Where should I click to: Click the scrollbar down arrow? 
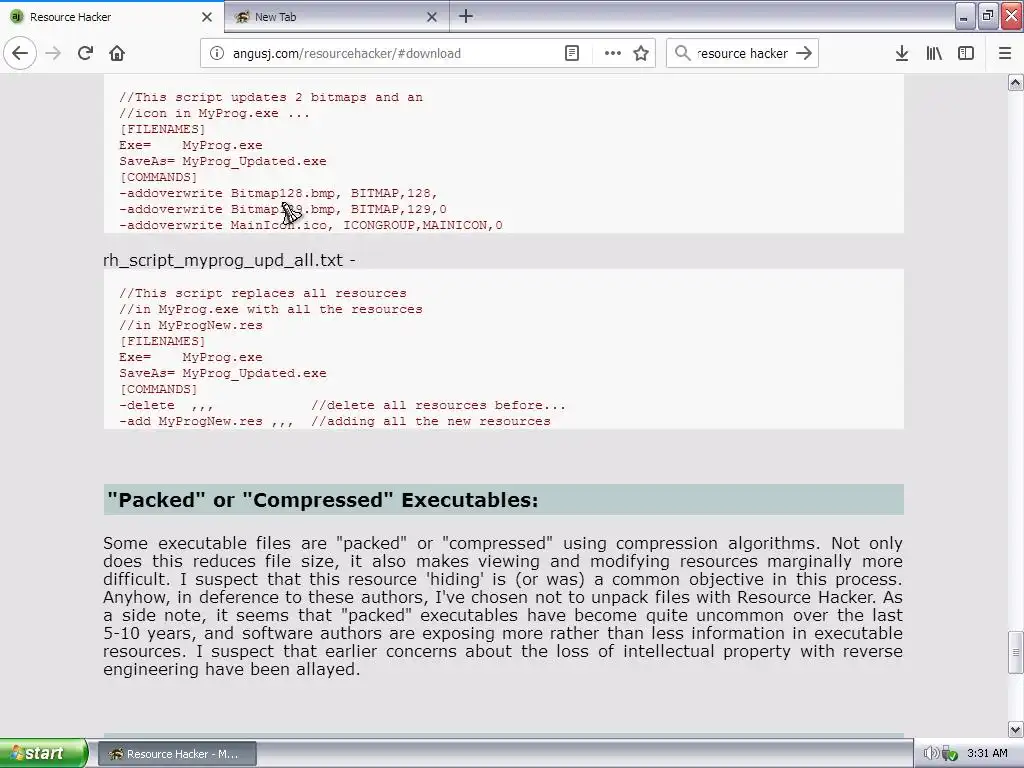point(1016,729)
